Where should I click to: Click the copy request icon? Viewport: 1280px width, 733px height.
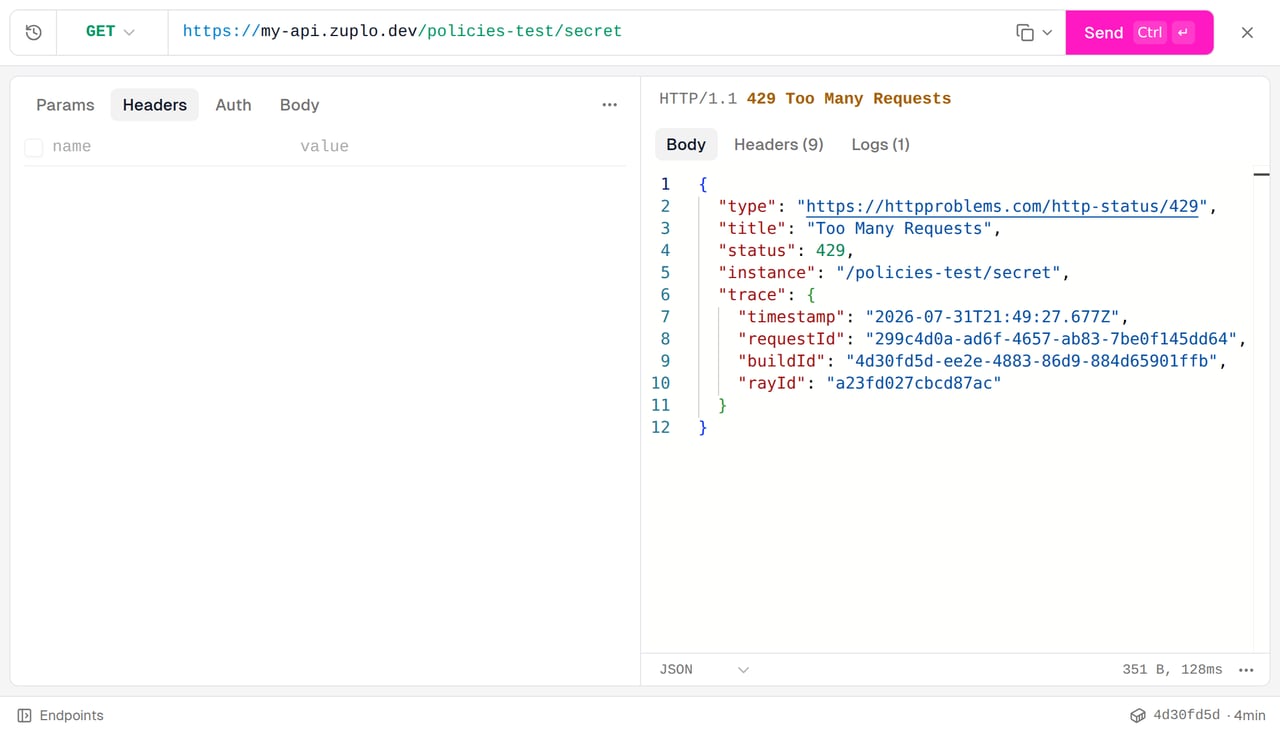click(x=1025, y=32)
